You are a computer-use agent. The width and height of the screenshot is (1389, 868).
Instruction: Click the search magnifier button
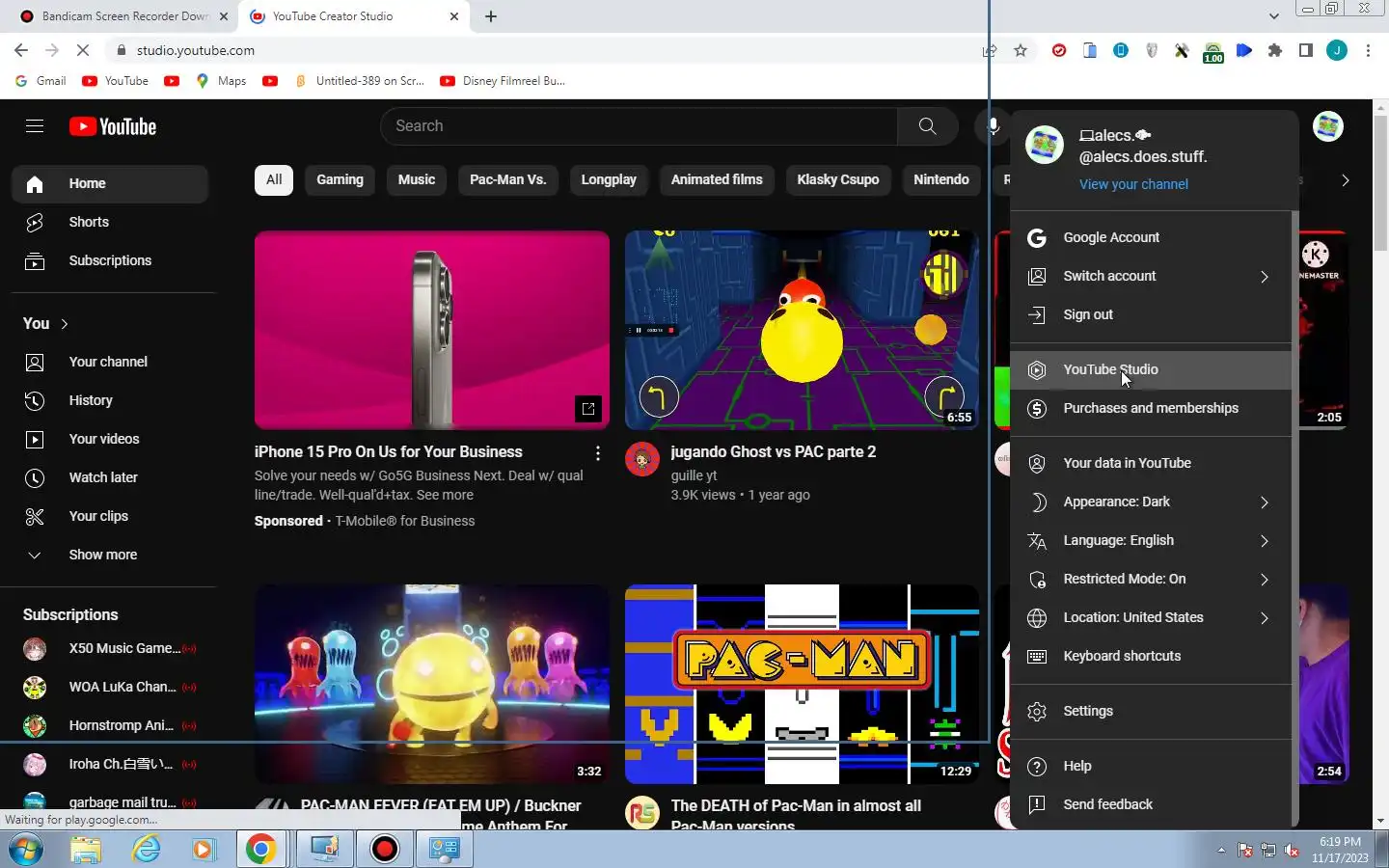click(x=927, y=126)
